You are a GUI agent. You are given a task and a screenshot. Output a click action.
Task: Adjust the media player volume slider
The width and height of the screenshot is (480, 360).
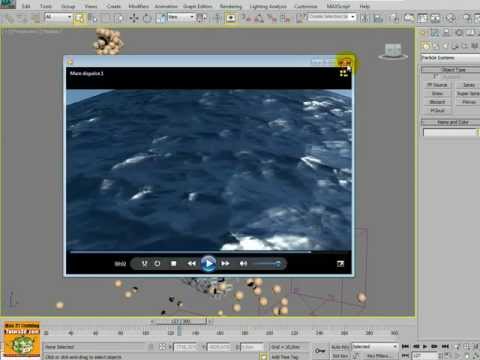267,264
